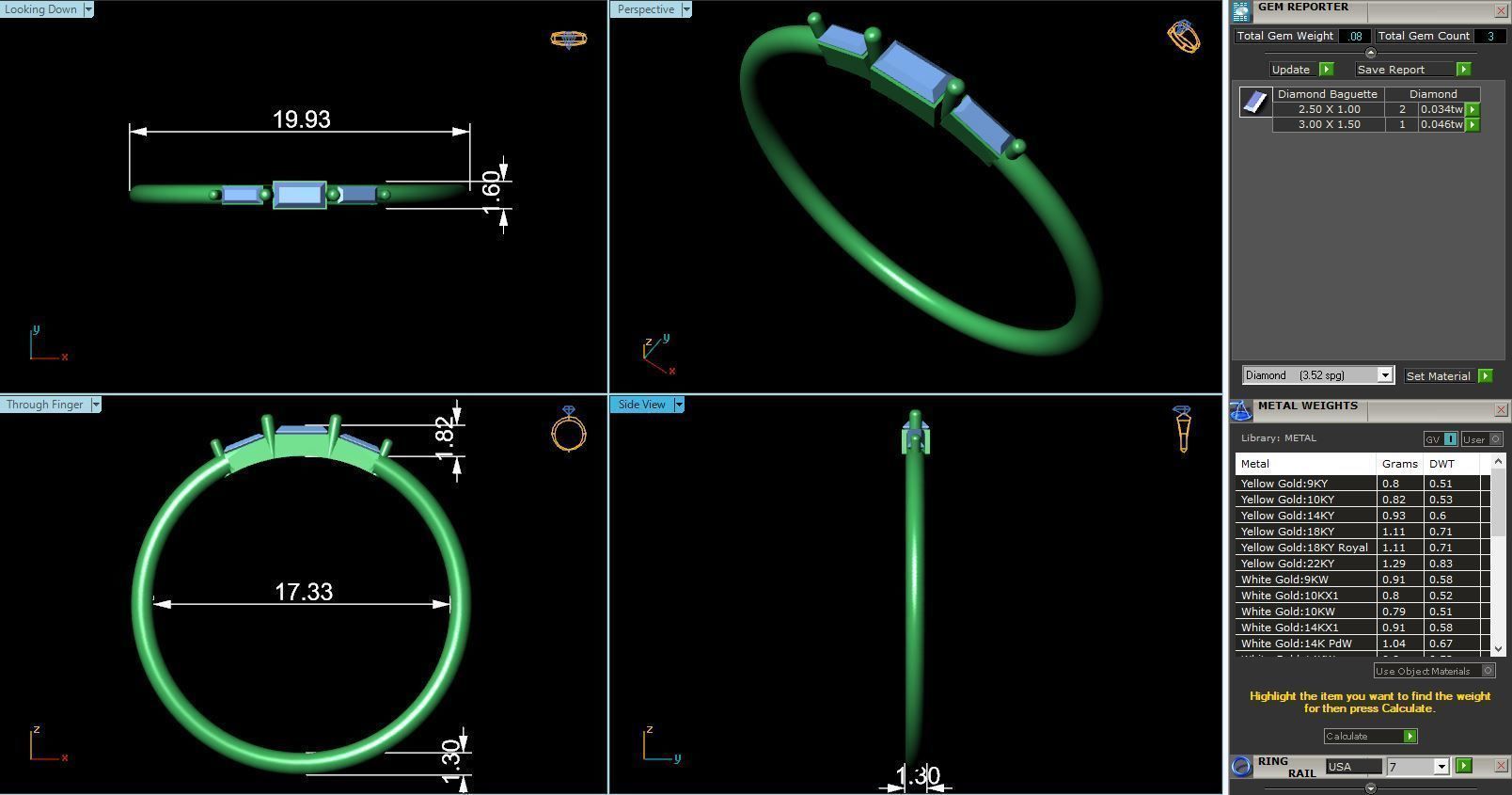Click green apply arrow in Ring Rail
Screen dimensions: 1512x795
click(x=1463, y=766)
